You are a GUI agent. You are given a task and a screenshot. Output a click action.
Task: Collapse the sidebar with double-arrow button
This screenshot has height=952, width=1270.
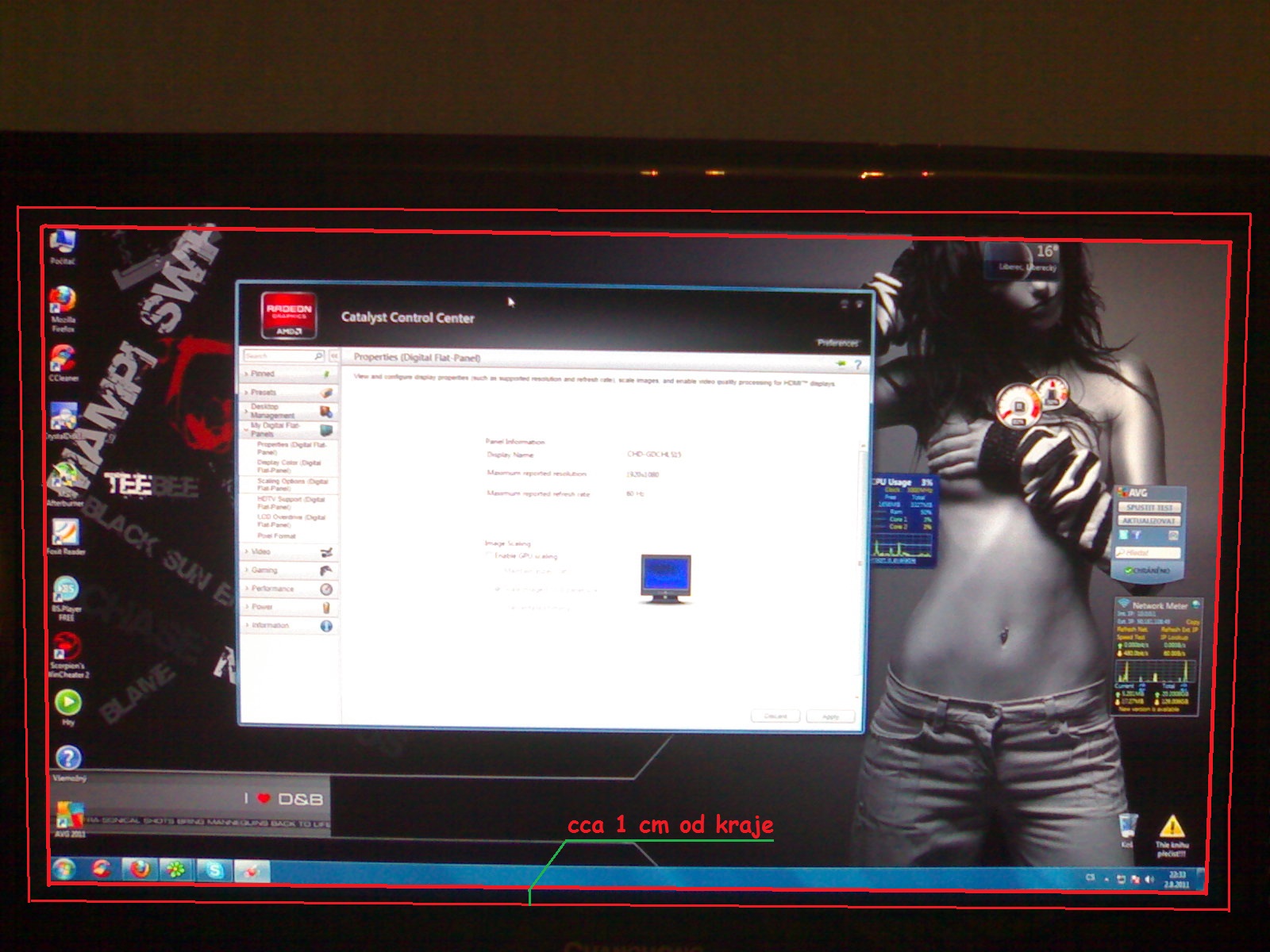click(334, 355)
